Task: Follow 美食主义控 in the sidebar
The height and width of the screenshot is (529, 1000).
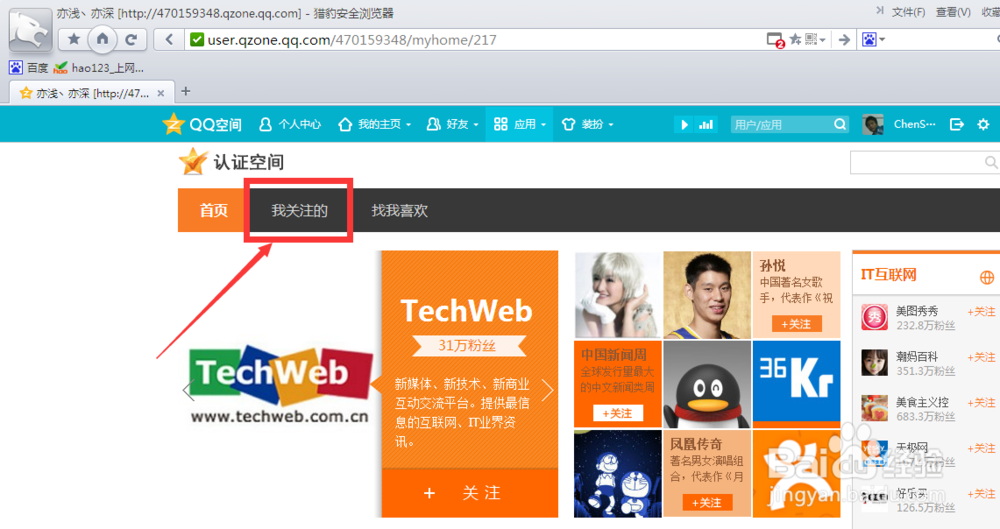Action: 982,403
